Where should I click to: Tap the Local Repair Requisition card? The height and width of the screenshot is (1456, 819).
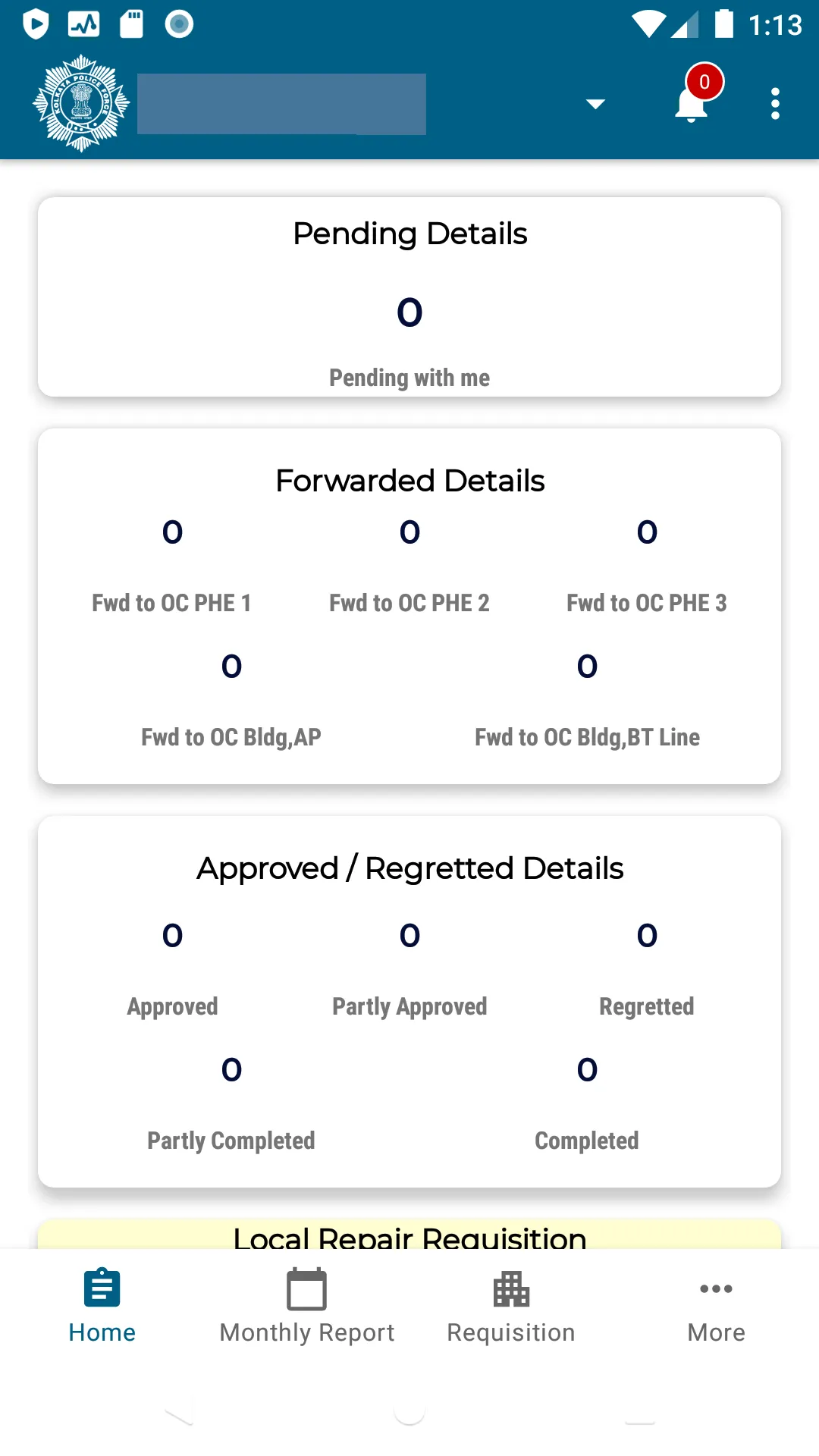(x=409, y=1234)
